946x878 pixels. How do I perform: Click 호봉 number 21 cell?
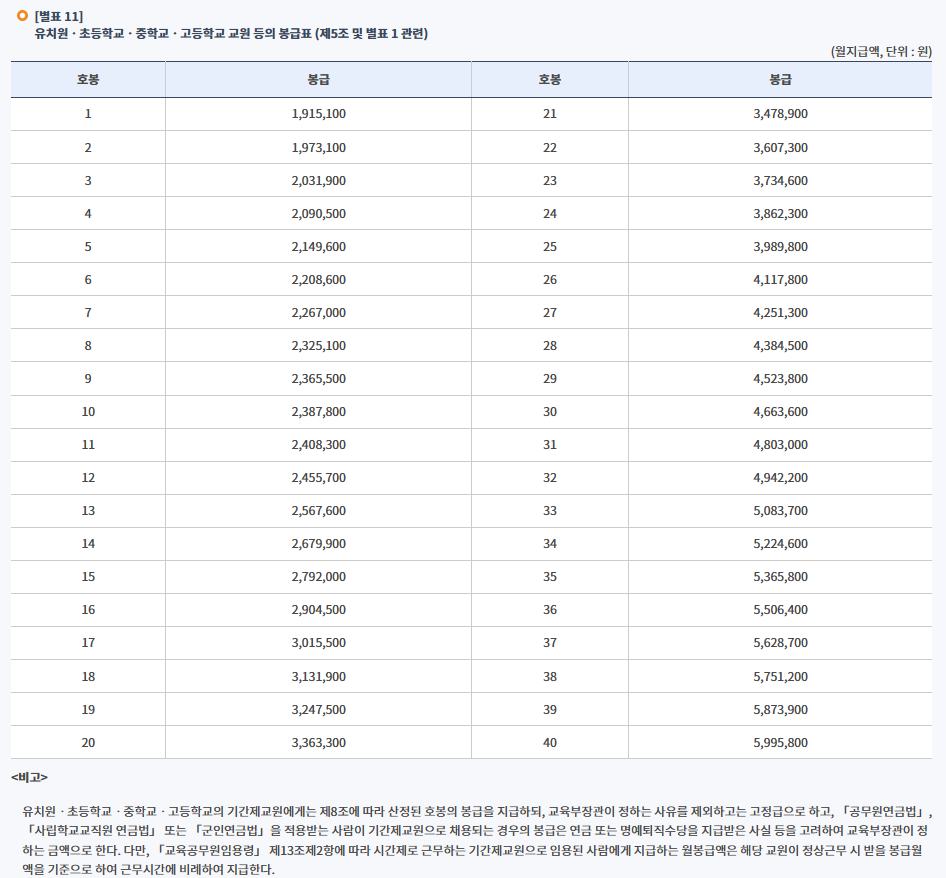(x=550, y=113)
